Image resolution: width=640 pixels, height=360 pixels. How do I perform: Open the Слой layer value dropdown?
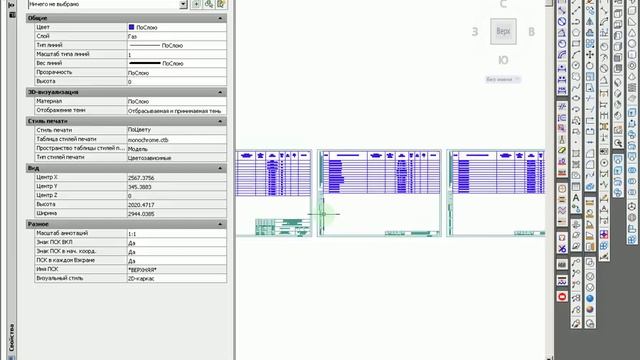(177, 36)
